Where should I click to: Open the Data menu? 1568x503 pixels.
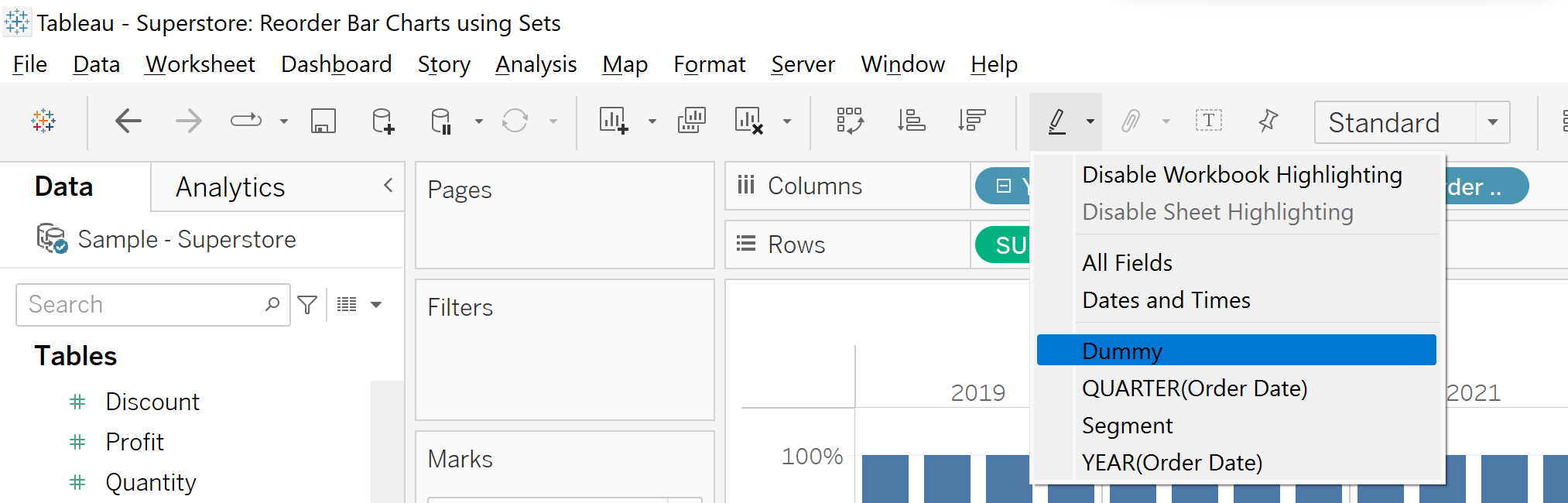[x=97, y=64]
